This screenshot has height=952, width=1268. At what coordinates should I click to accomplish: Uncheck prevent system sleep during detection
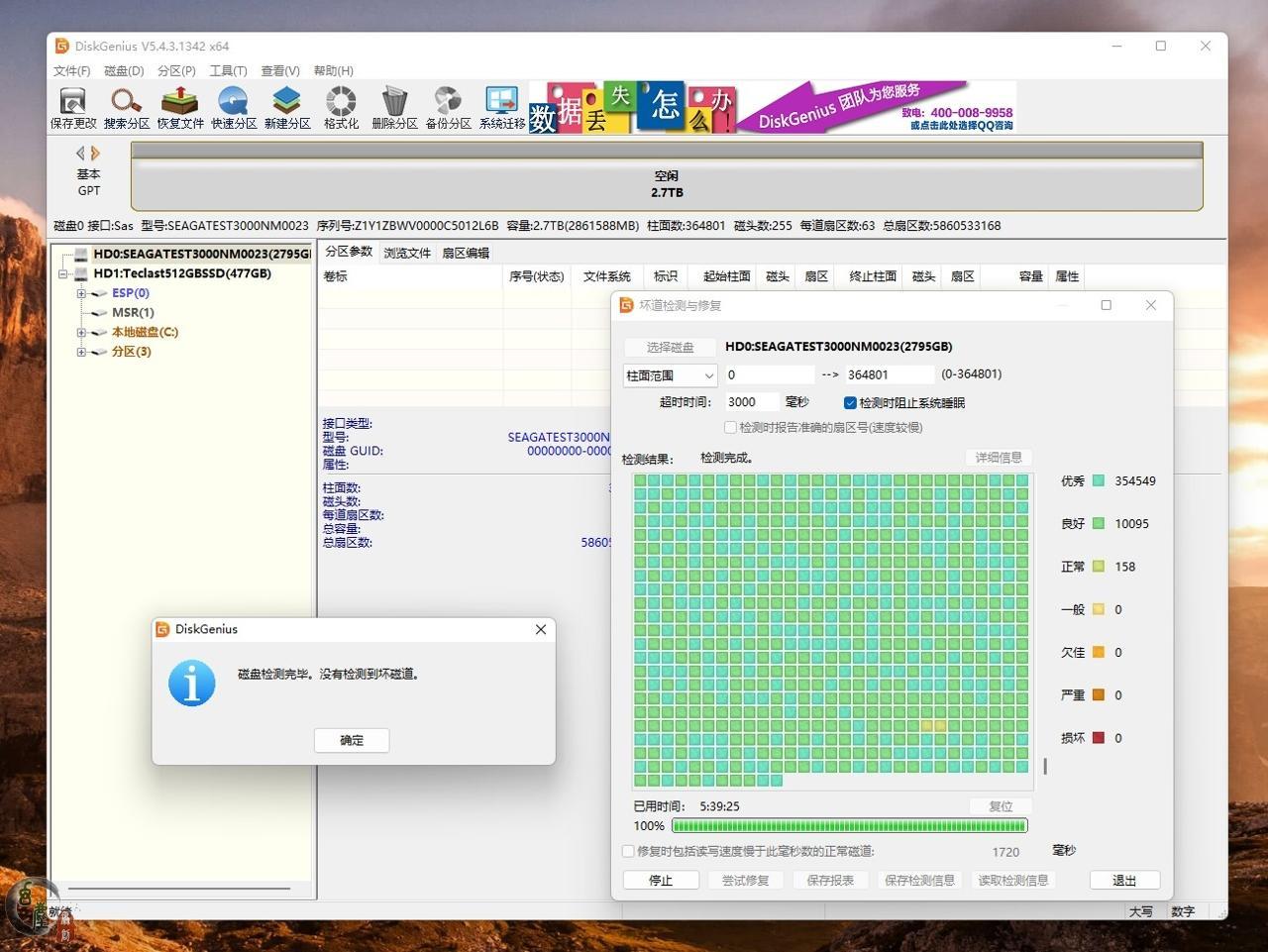point(850,403)
